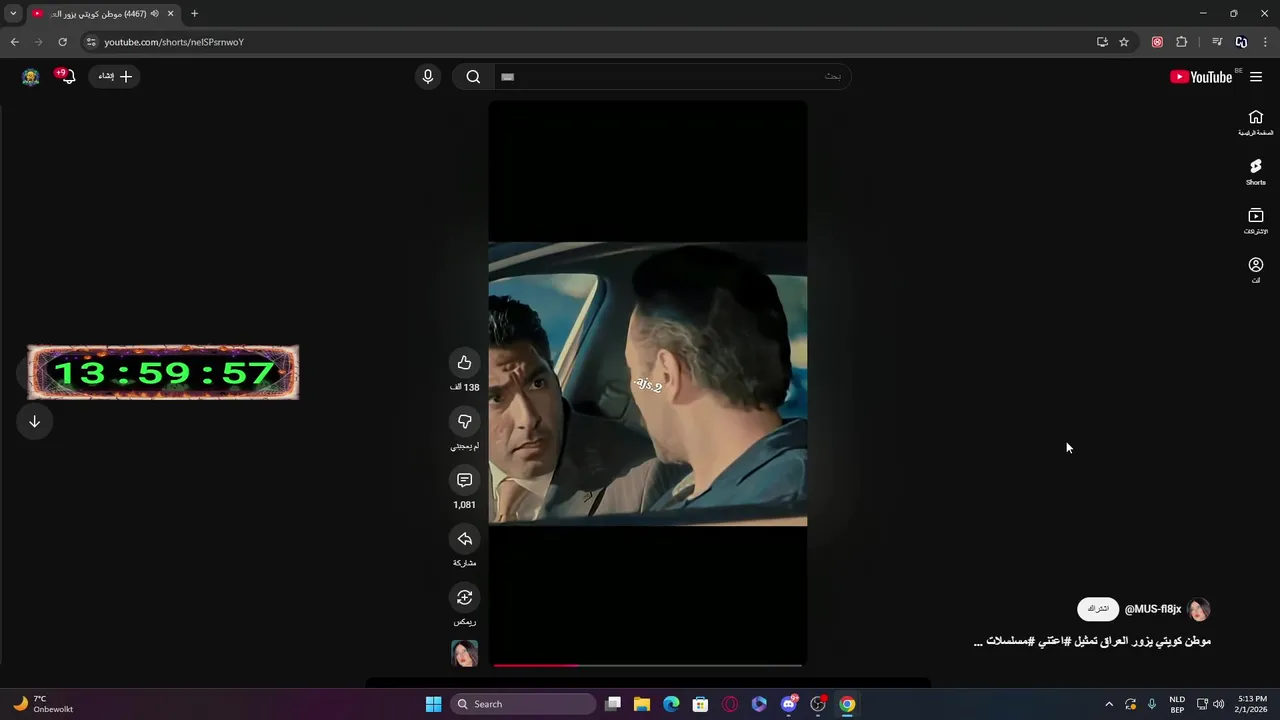Open a new tab with the plus button
This screenshot has height=720, width=1280.
click(x=194, y=14)
